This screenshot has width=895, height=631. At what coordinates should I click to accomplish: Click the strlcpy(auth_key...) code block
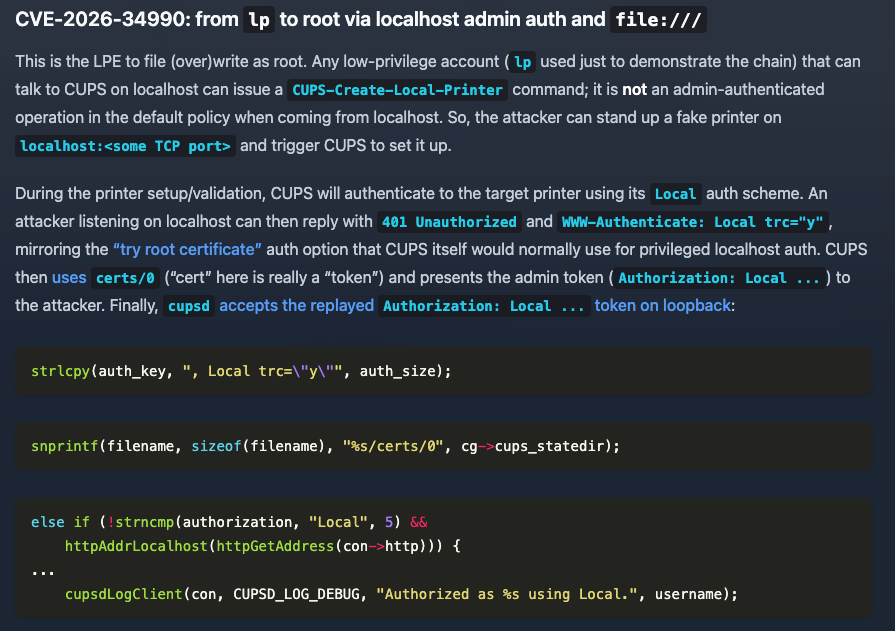(x=444, y=371)
